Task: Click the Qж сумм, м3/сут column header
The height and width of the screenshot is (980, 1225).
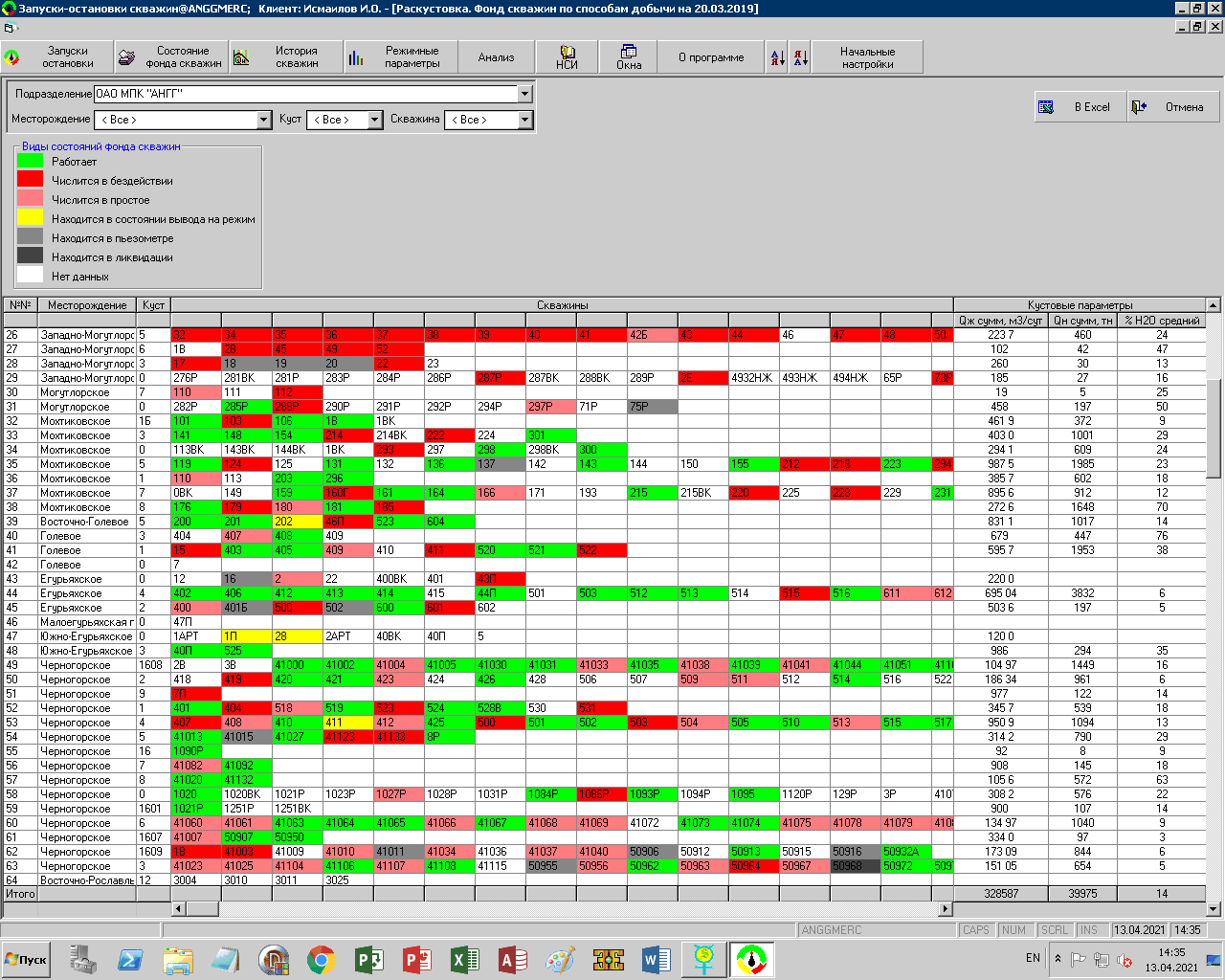Action: (x=1000, y=321)
